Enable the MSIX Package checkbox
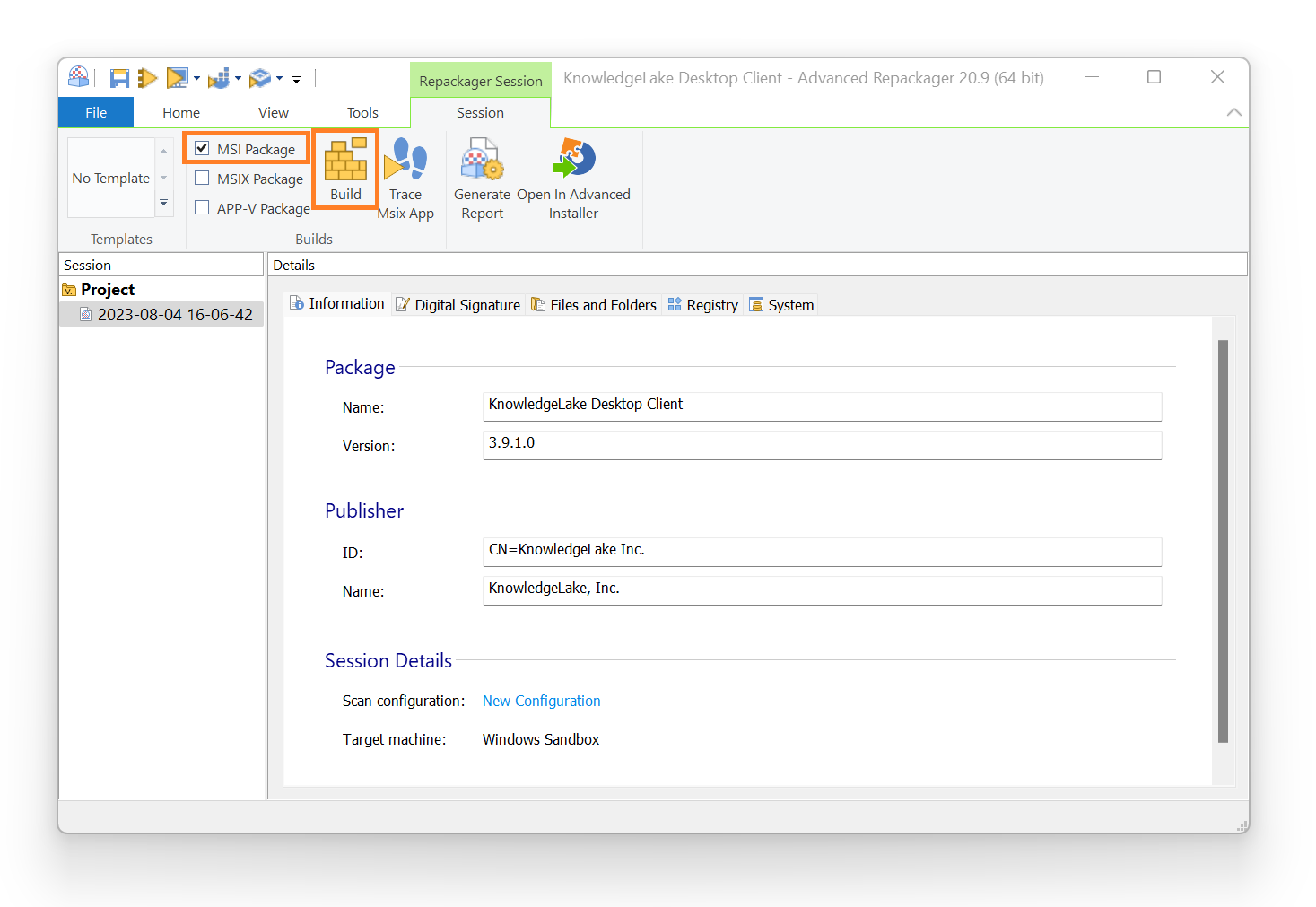 click(x=202, y=179)
